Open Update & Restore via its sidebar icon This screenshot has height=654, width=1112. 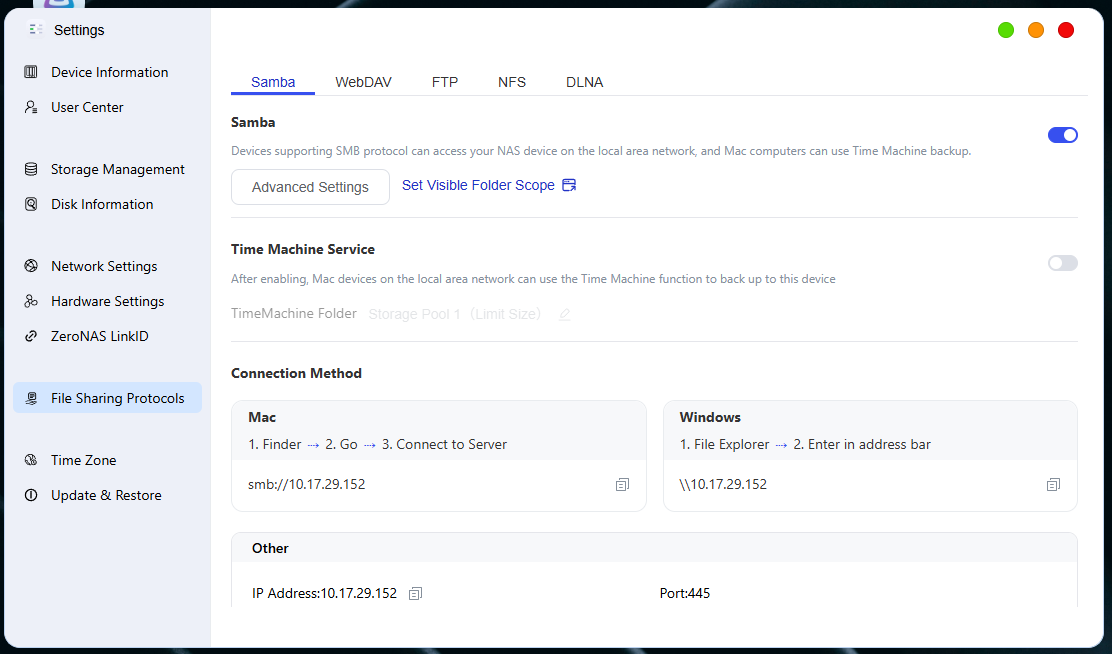point(31,495)
